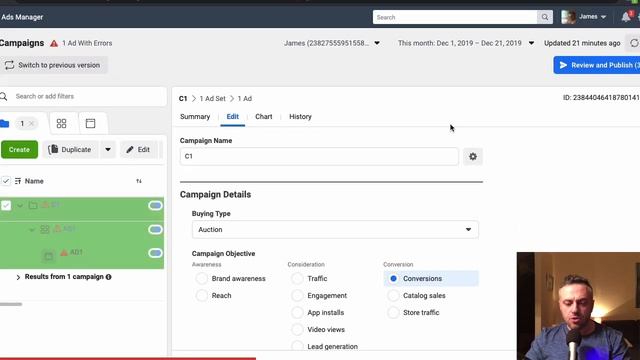The width and height of the screenshot is (640, 360).
Task: Click the search magnifier button in top bar
Action: 545,17
